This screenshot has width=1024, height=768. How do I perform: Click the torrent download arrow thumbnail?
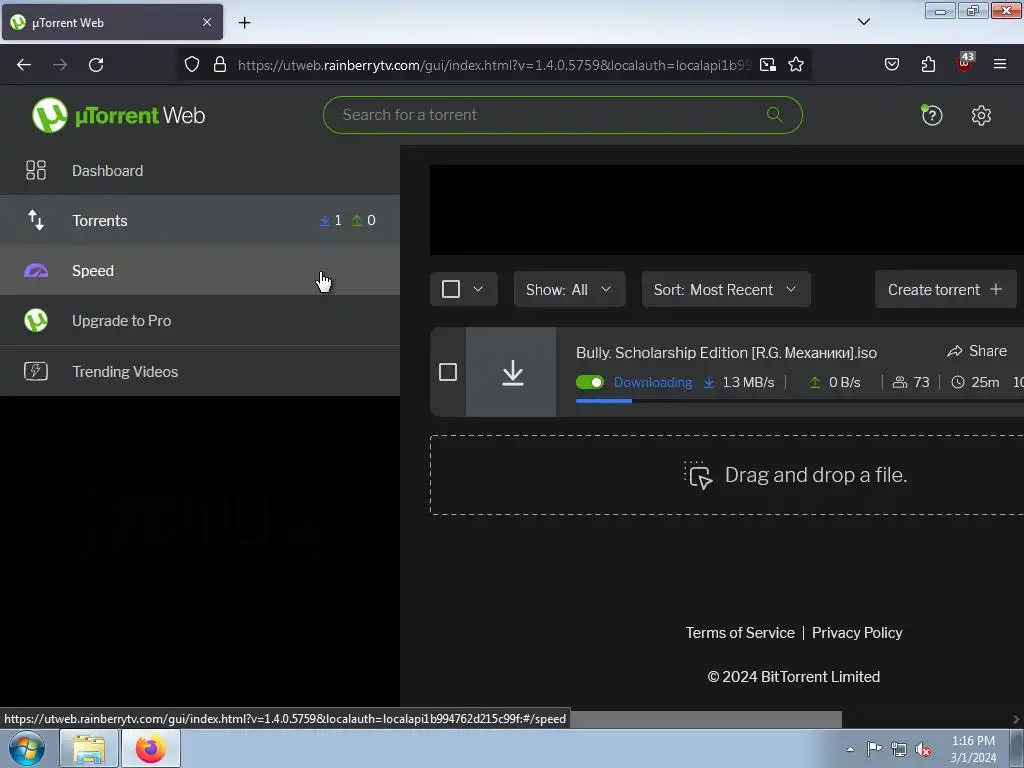tap(511, 372)
